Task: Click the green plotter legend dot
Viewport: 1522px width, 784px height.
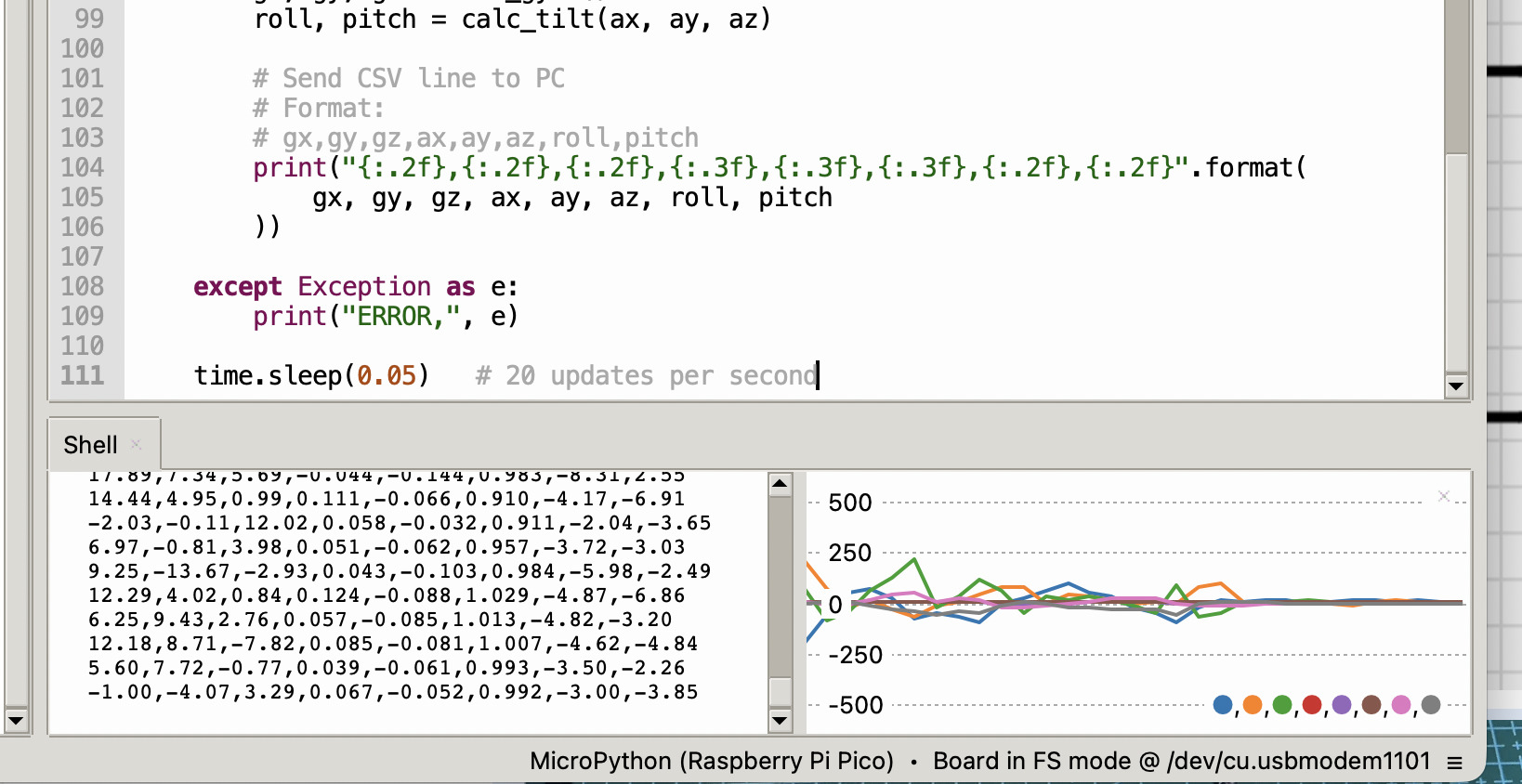Action: coord(1282,705)
